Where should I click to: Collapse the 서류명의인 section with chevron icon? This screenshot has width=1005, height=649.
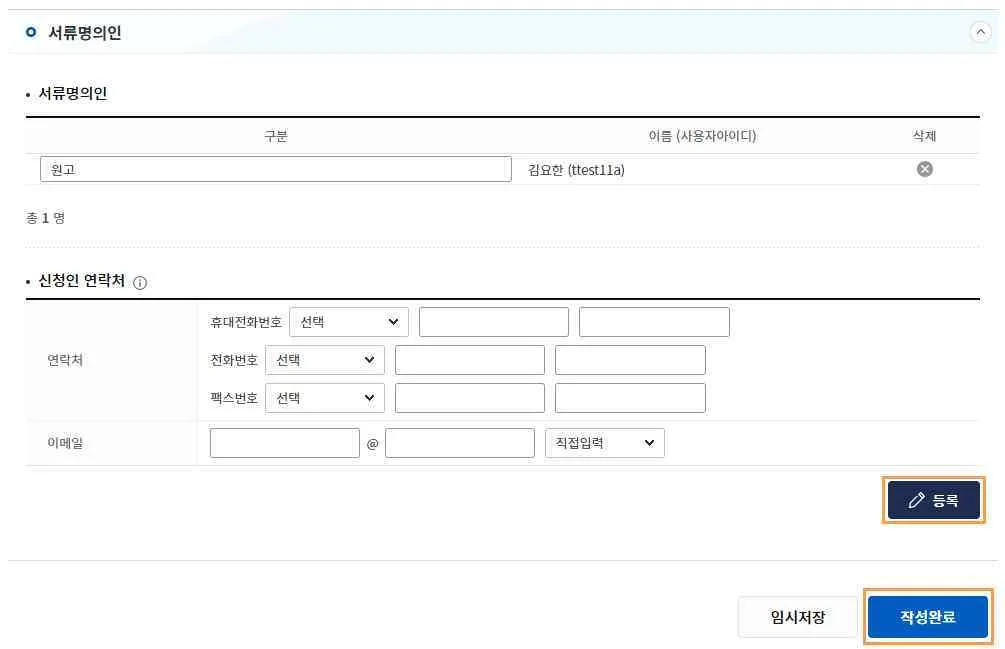click(x=980, y=32)
